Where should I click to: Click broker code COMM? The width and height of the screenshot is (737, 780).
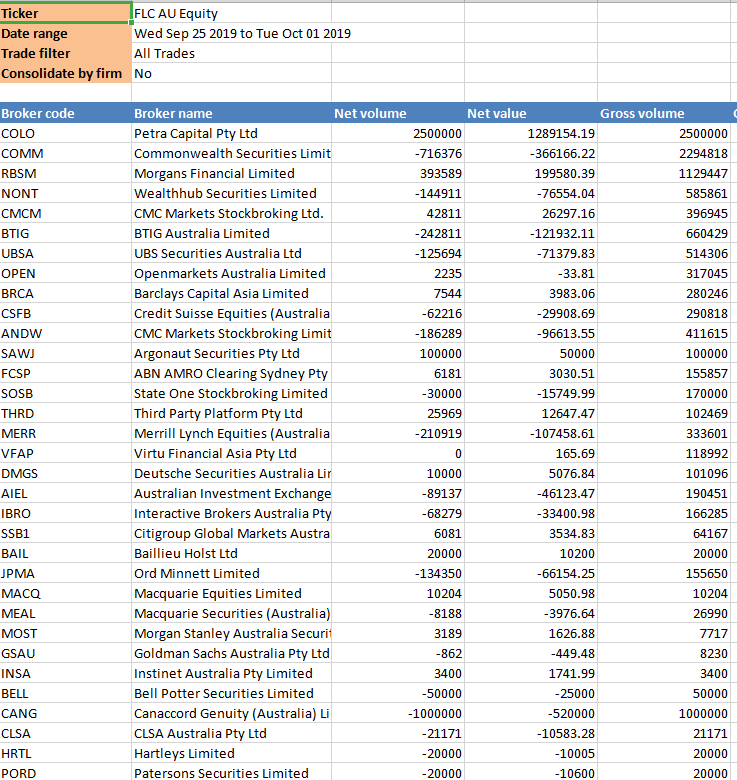point(66,153)
